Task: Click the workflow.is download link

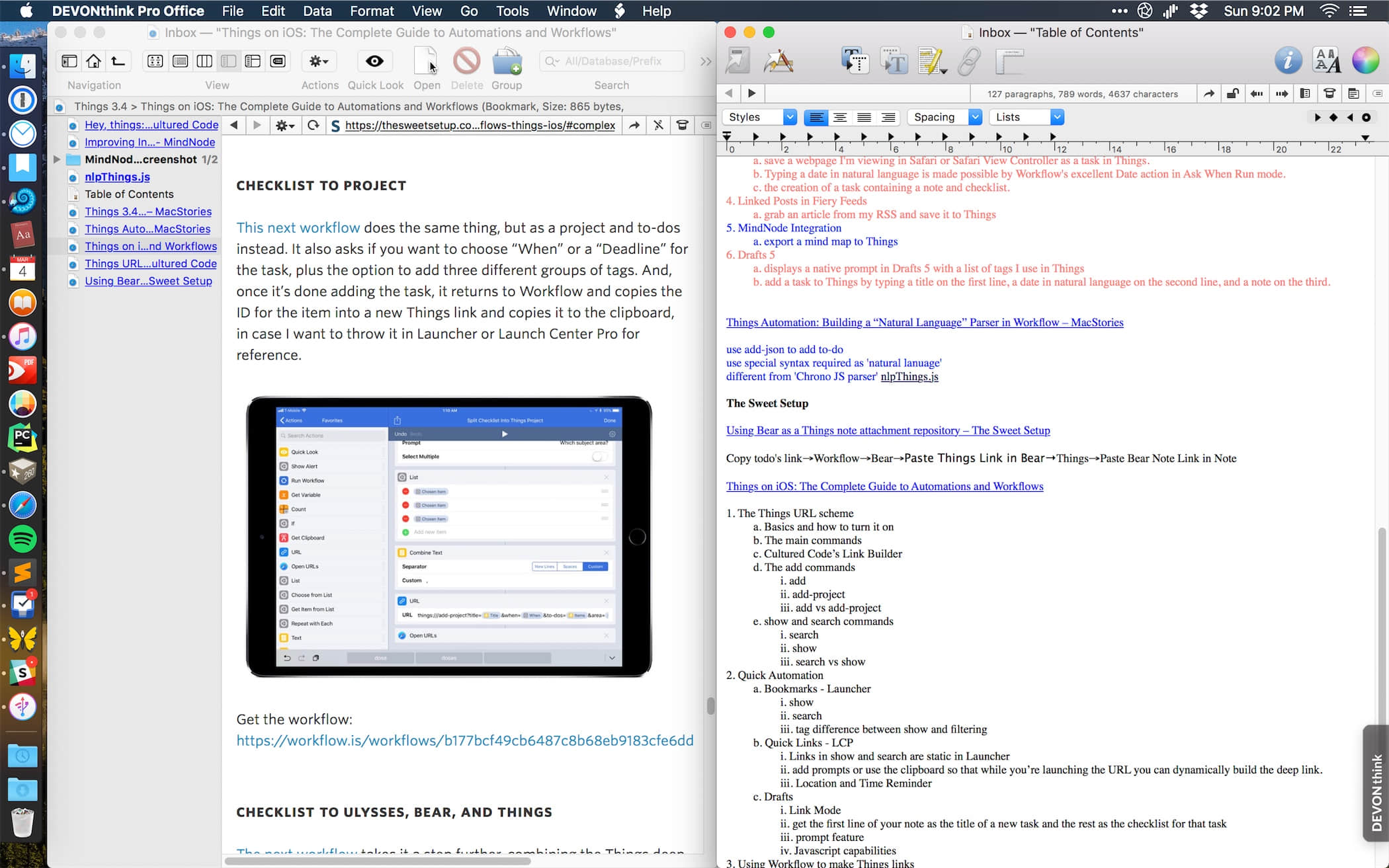Action: click(x=465, y=740)
